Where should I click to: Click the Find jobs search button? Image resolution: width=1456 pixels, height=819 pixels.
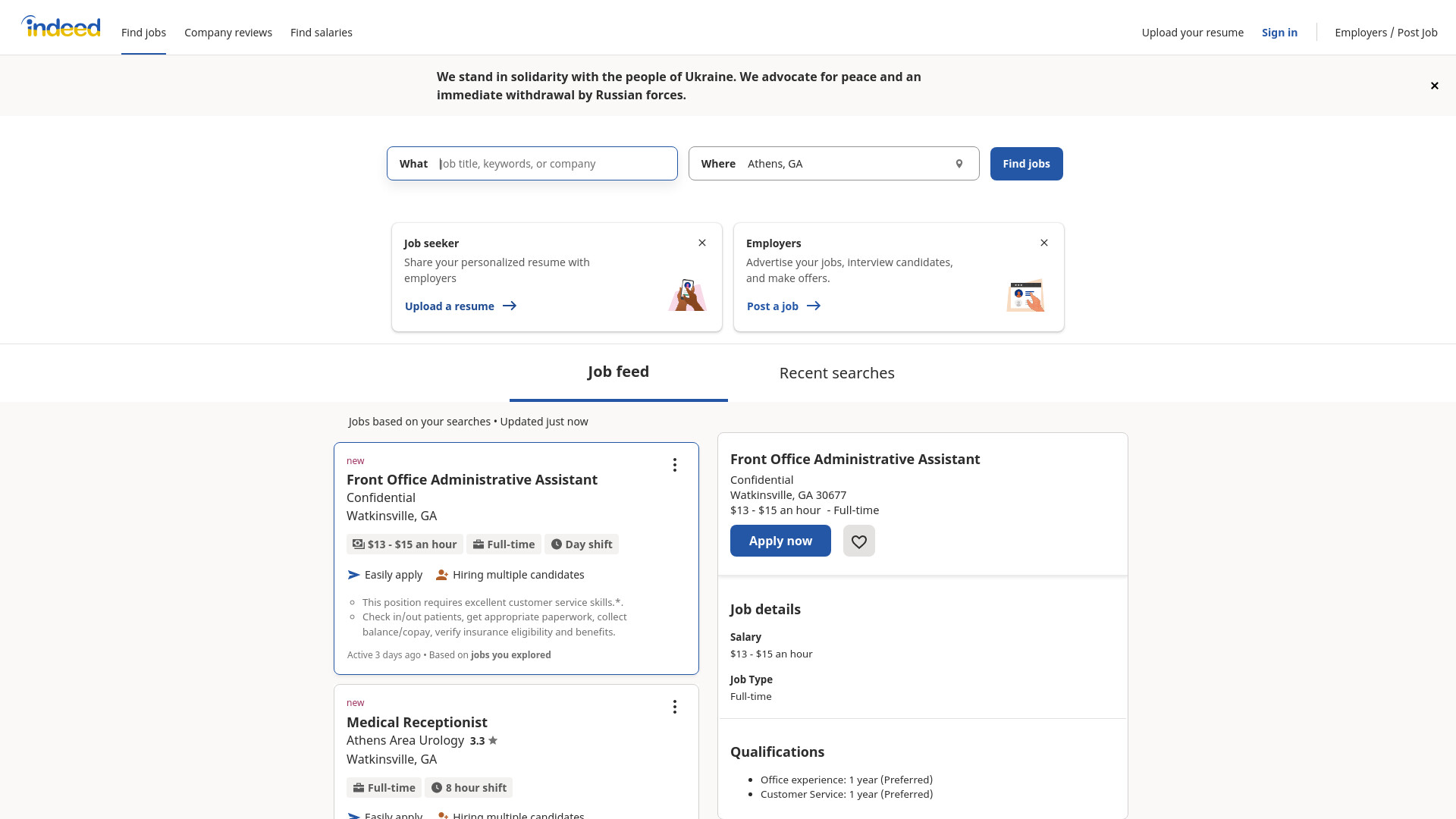(x=1027, y=164)
